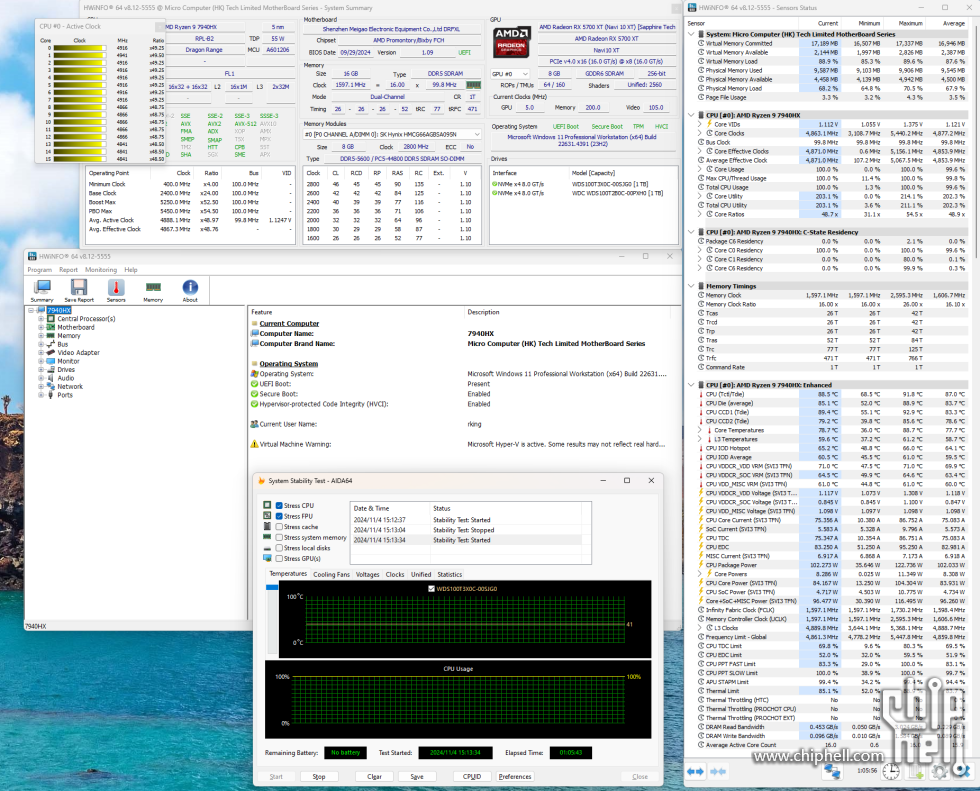Screen dimensions: 980x791
Task: Click the clock icon in Sensors toolbar
Action: (x=891, y=772)
